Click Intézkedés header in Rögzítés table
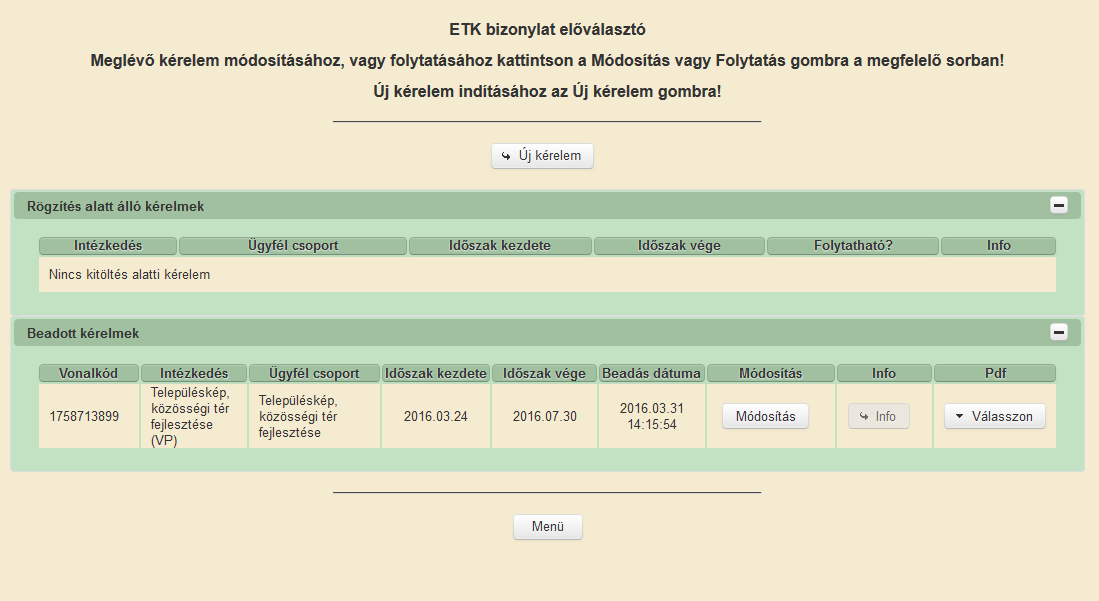Image resolution: width=1099 pixels, height=601 pixels. click(108, 245)
